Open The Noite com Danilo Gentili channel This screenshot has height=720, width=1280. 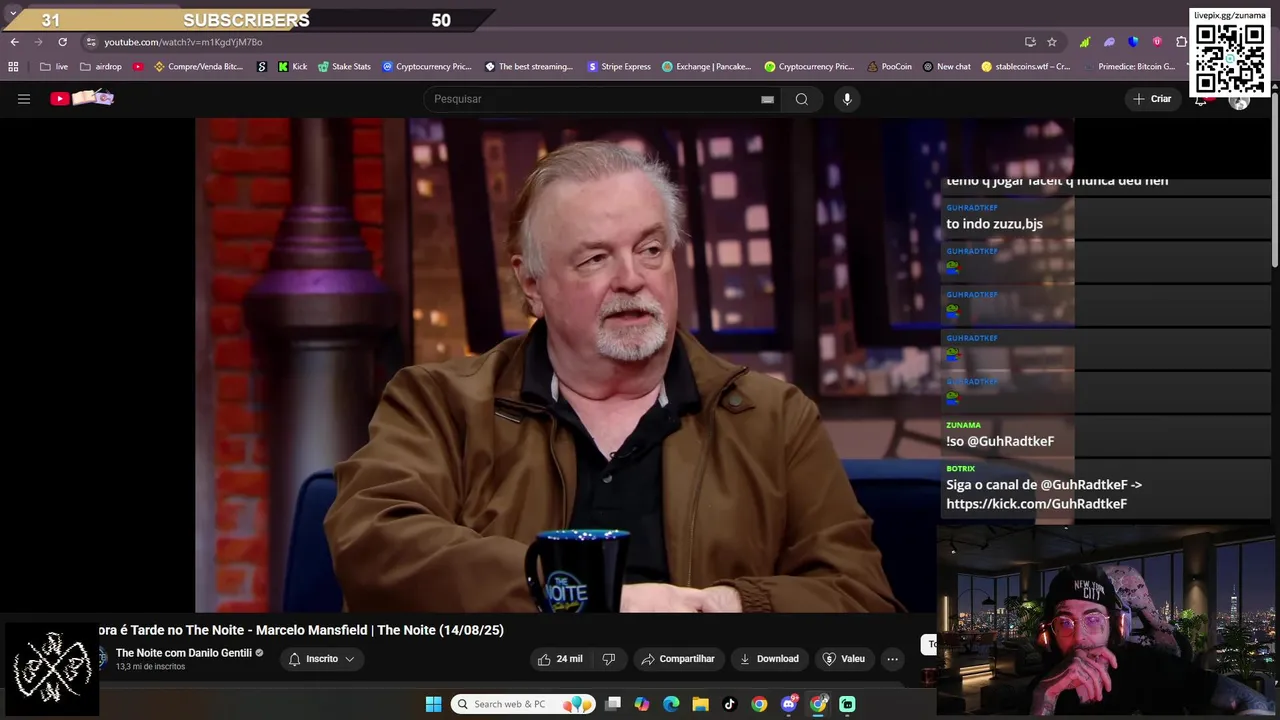184,653
